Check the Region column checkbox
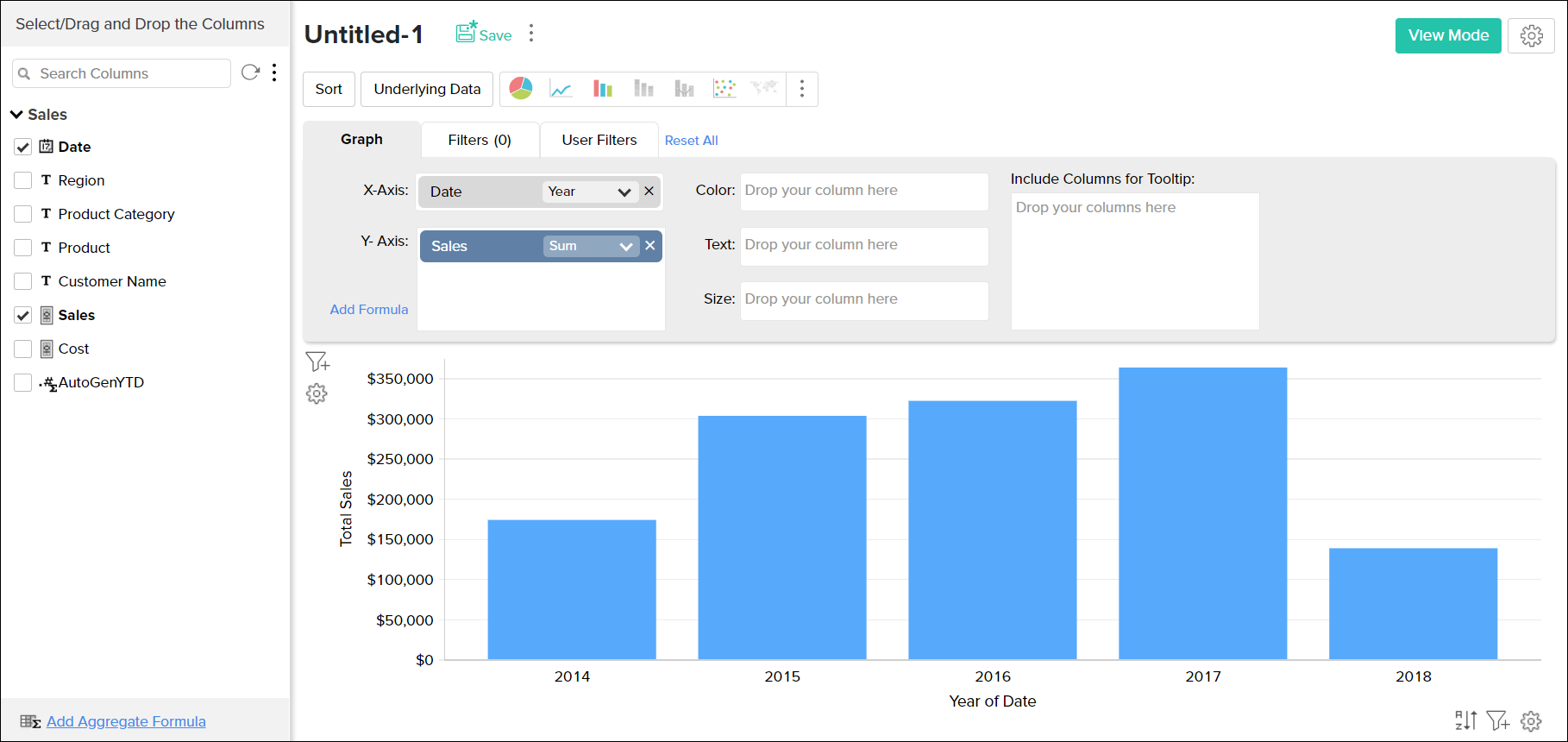 click(x=23, y=180)
